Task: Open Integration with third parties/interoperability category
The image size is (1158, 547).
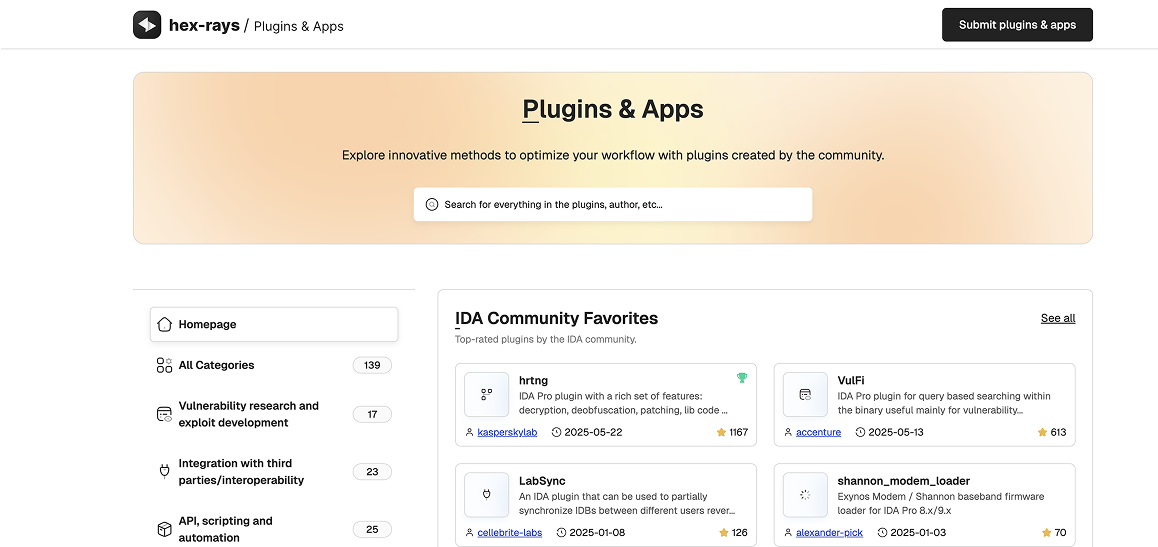Action: pyautogui.click(x=274, y=472)
